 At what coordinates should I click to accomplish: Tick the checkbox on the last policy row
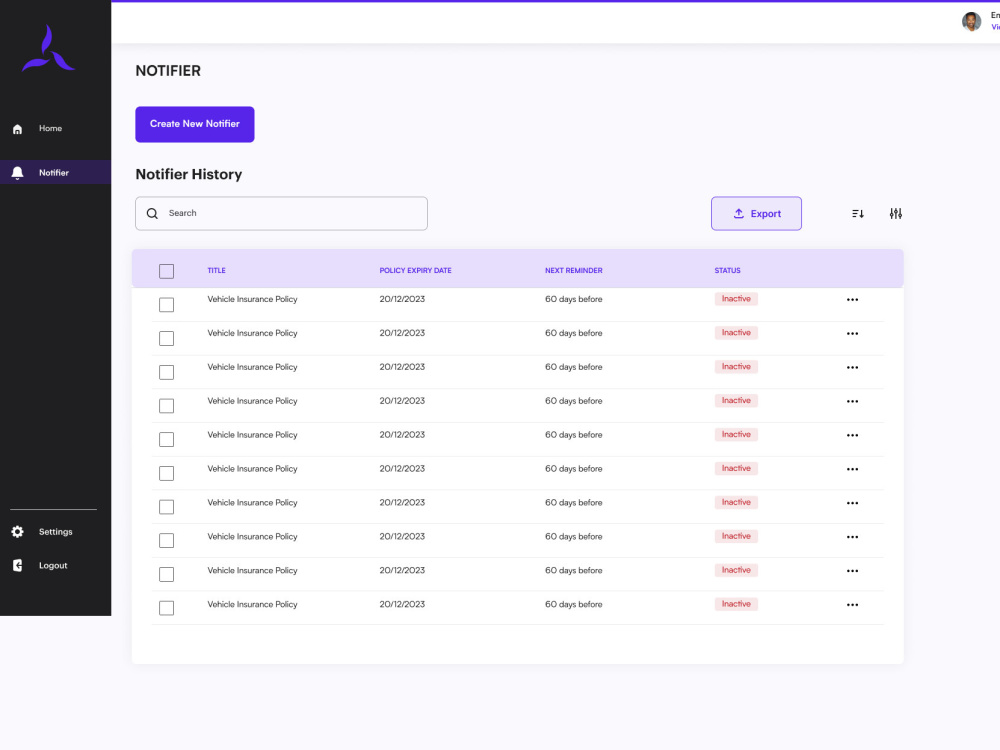click(x=166, y=608)
